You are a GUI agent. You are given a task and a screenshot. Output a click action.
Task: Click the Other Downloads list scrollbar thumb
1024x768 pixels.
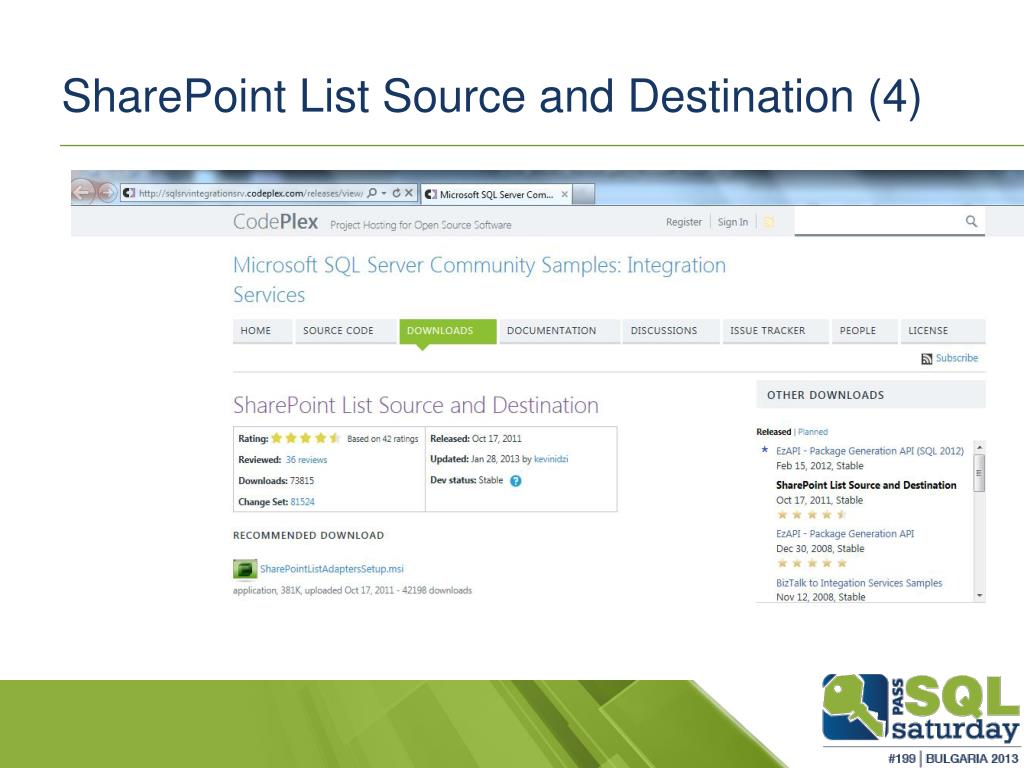click(979, 473)
